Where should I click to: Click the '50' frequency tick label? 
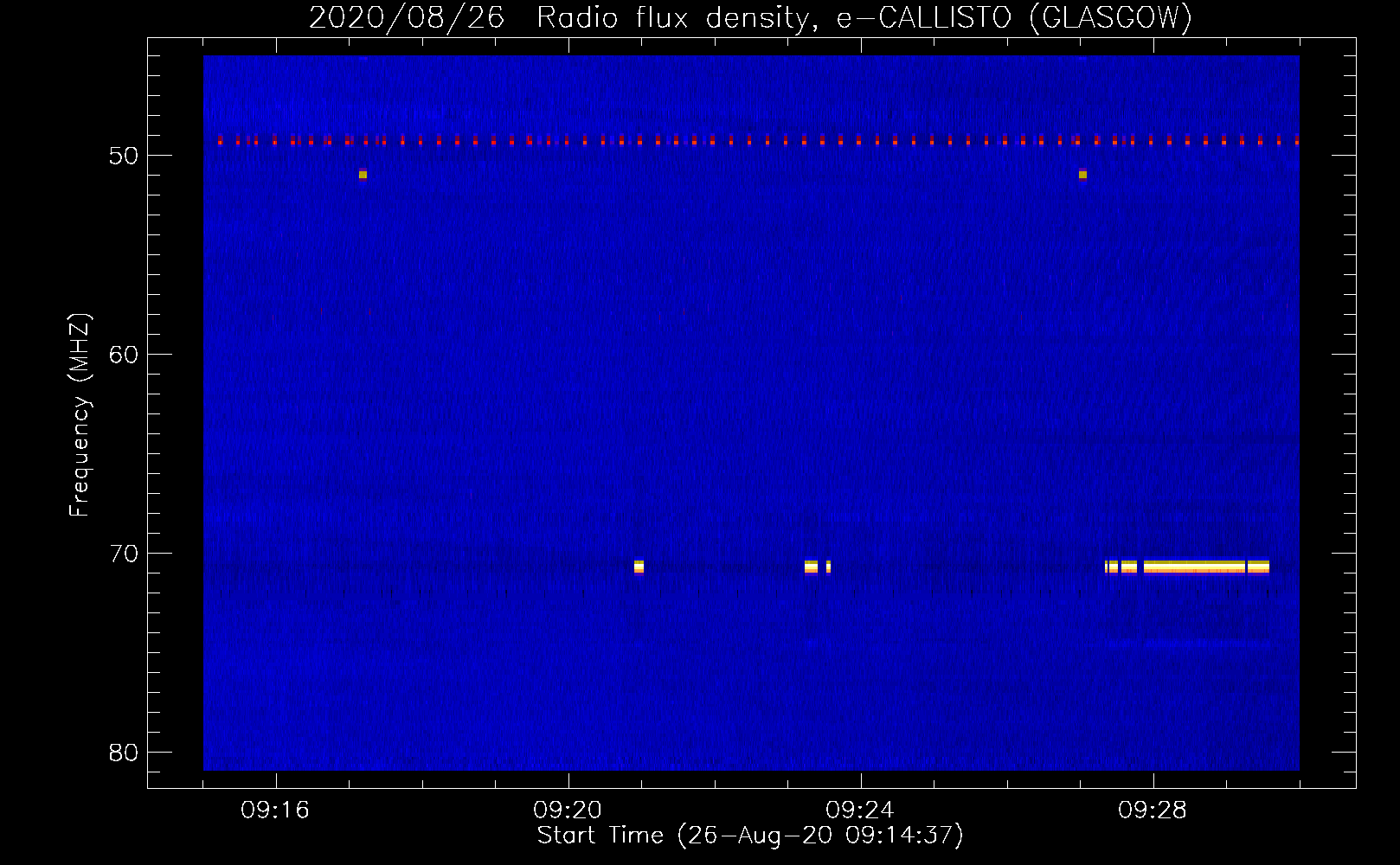point(124,156)
